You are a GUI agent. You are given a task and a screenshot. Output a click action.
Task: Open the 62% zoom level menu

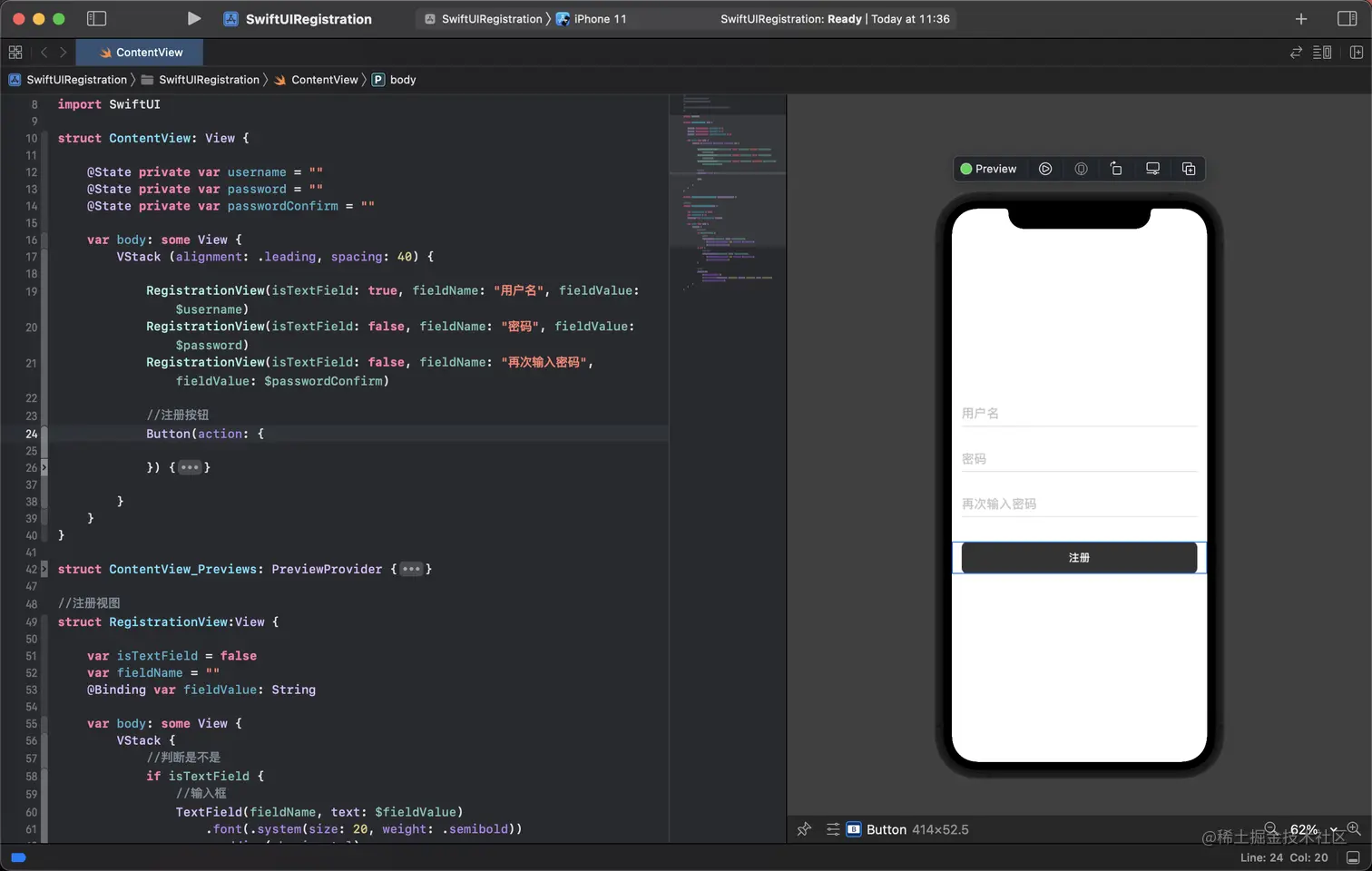[x=1313, y=829]
